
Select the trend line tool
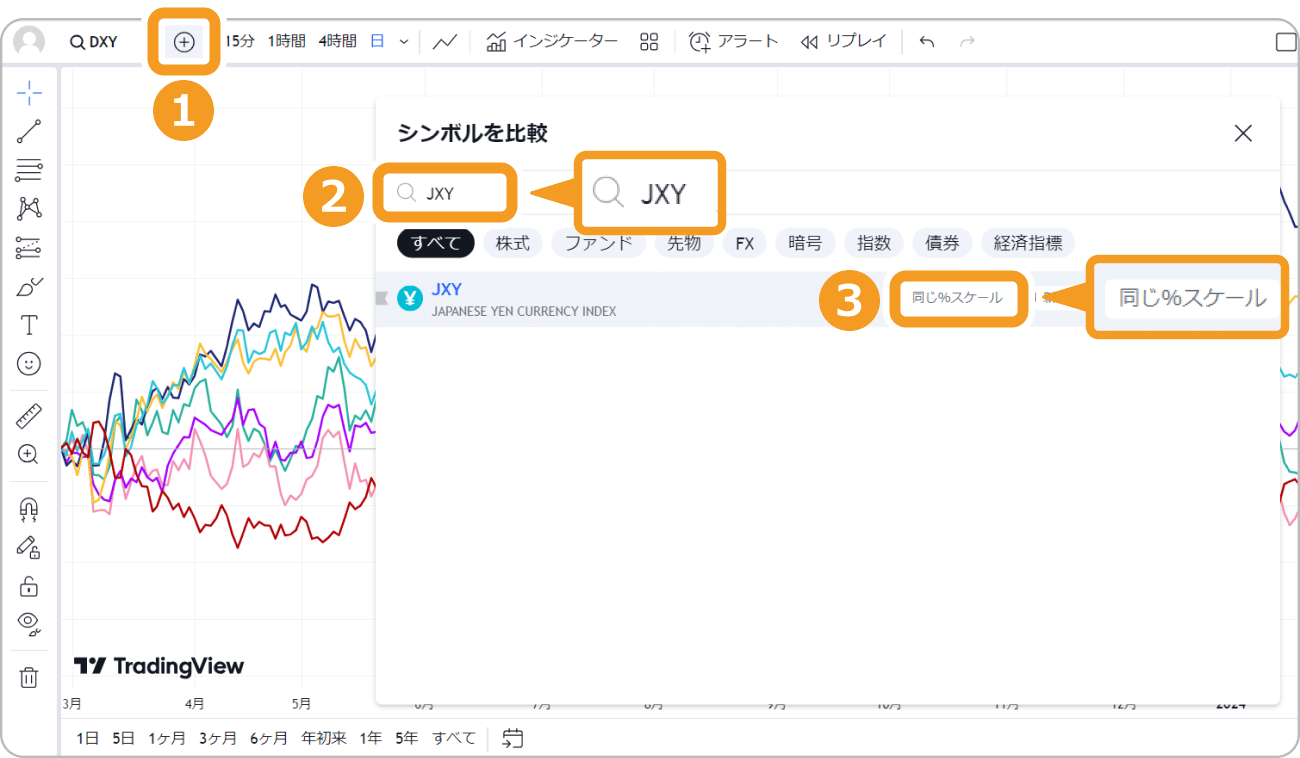[x=29, y=131]
